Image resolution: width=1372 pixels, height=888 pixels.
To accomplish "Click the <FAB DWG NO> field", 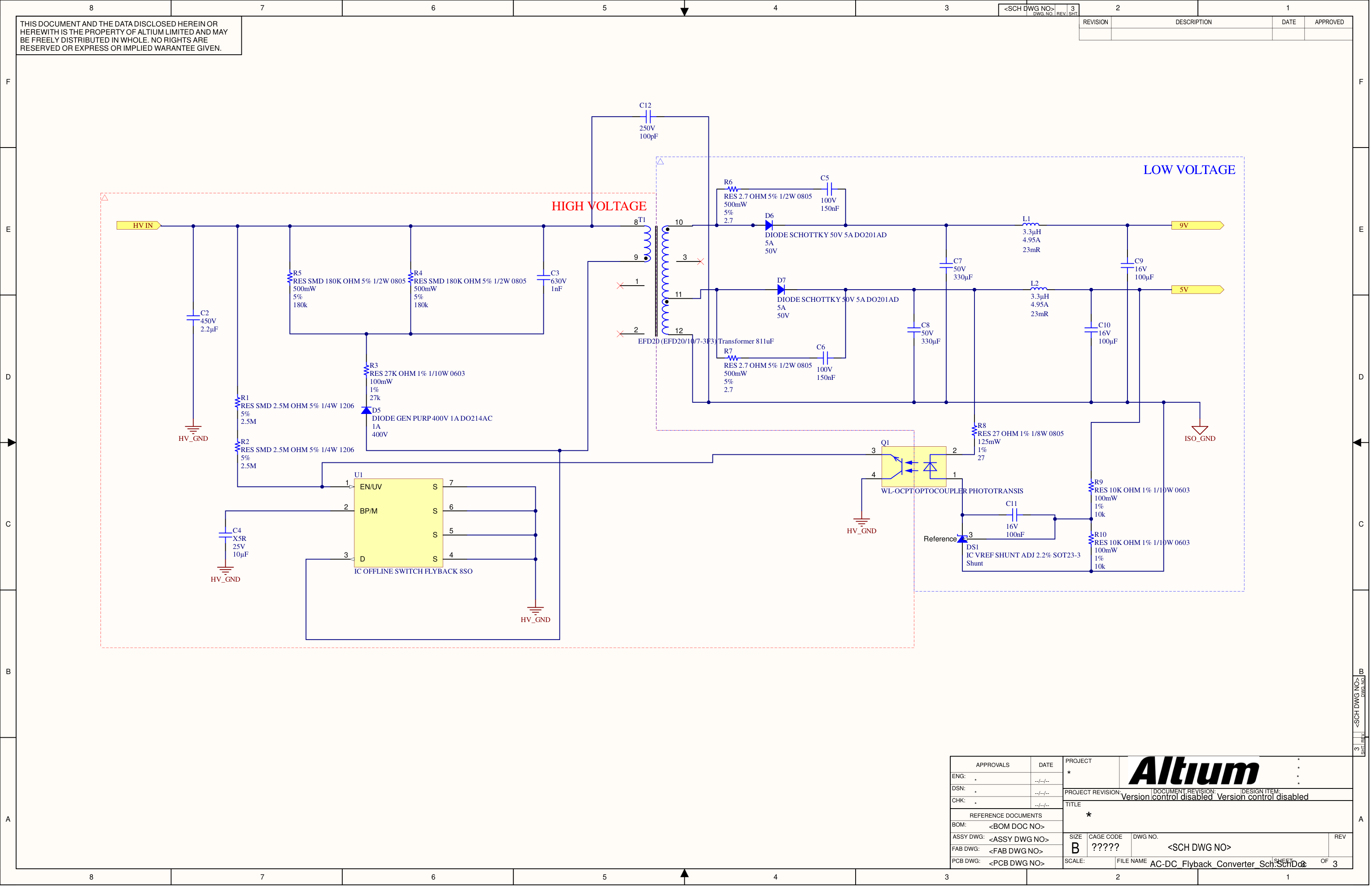I will coord(1016,851).
